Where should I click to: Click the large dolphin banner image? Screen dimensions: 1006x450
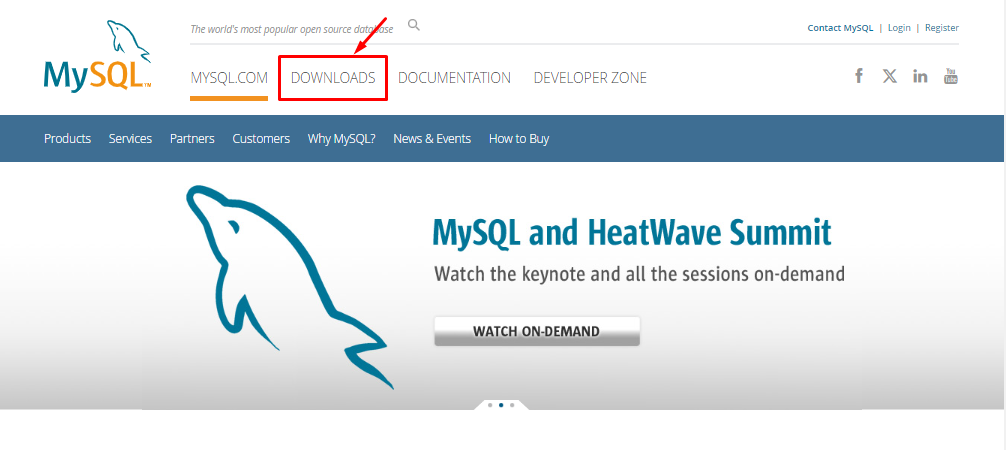(x=290, y=287)
